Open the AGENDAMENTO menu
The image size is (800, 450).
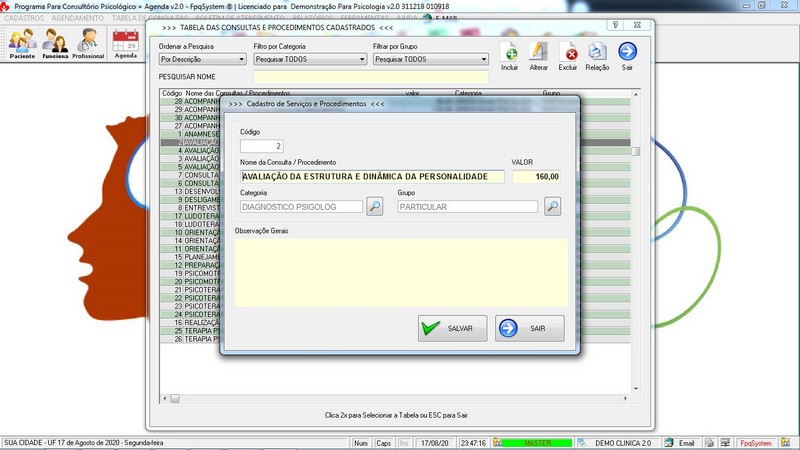(x=78, y=18)
